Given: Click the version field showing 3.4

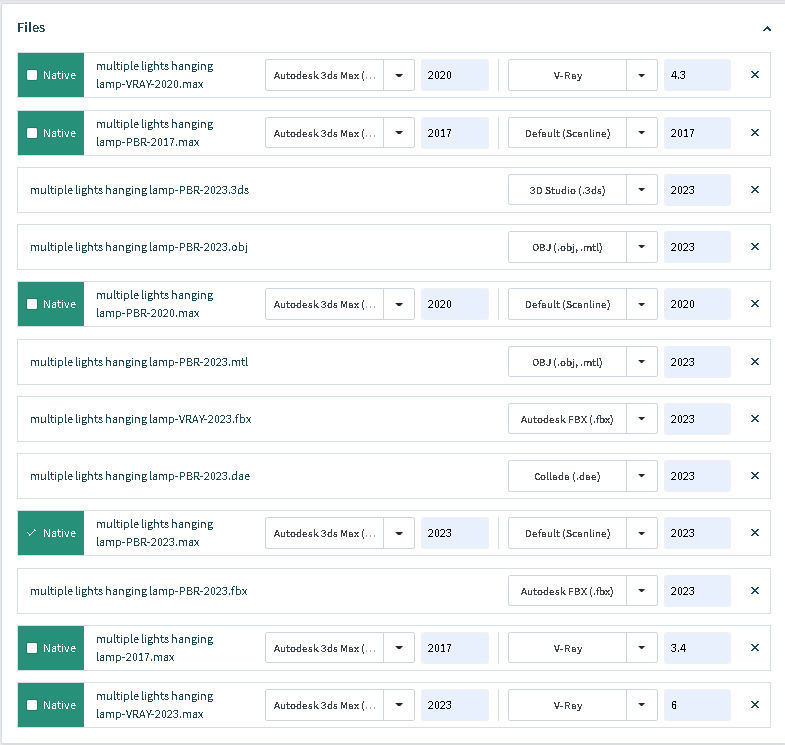Looking at the screenshot, I should [697, 648].
